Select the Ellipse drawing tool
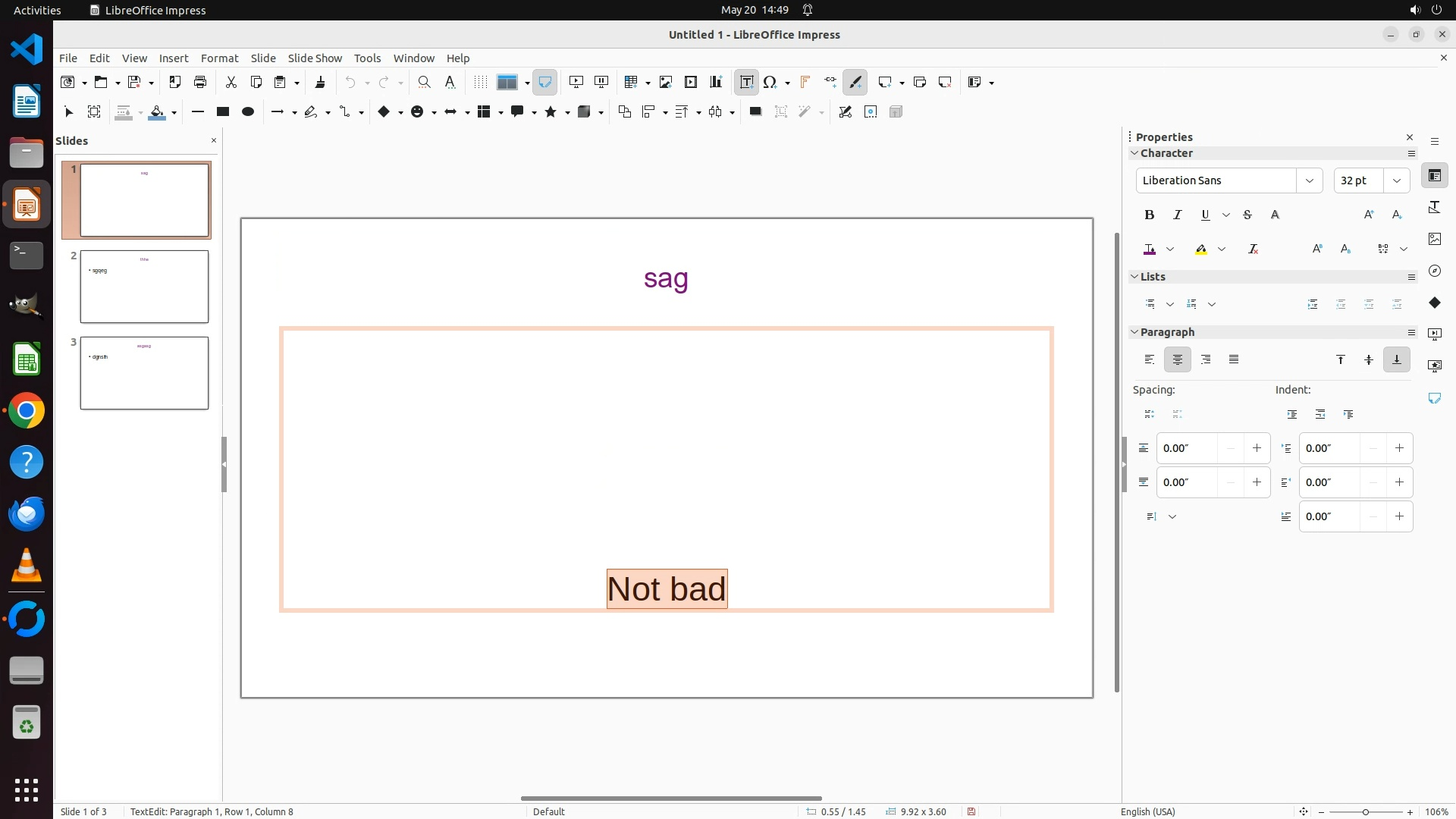1456x819 pixels. [x=247, y=111]
